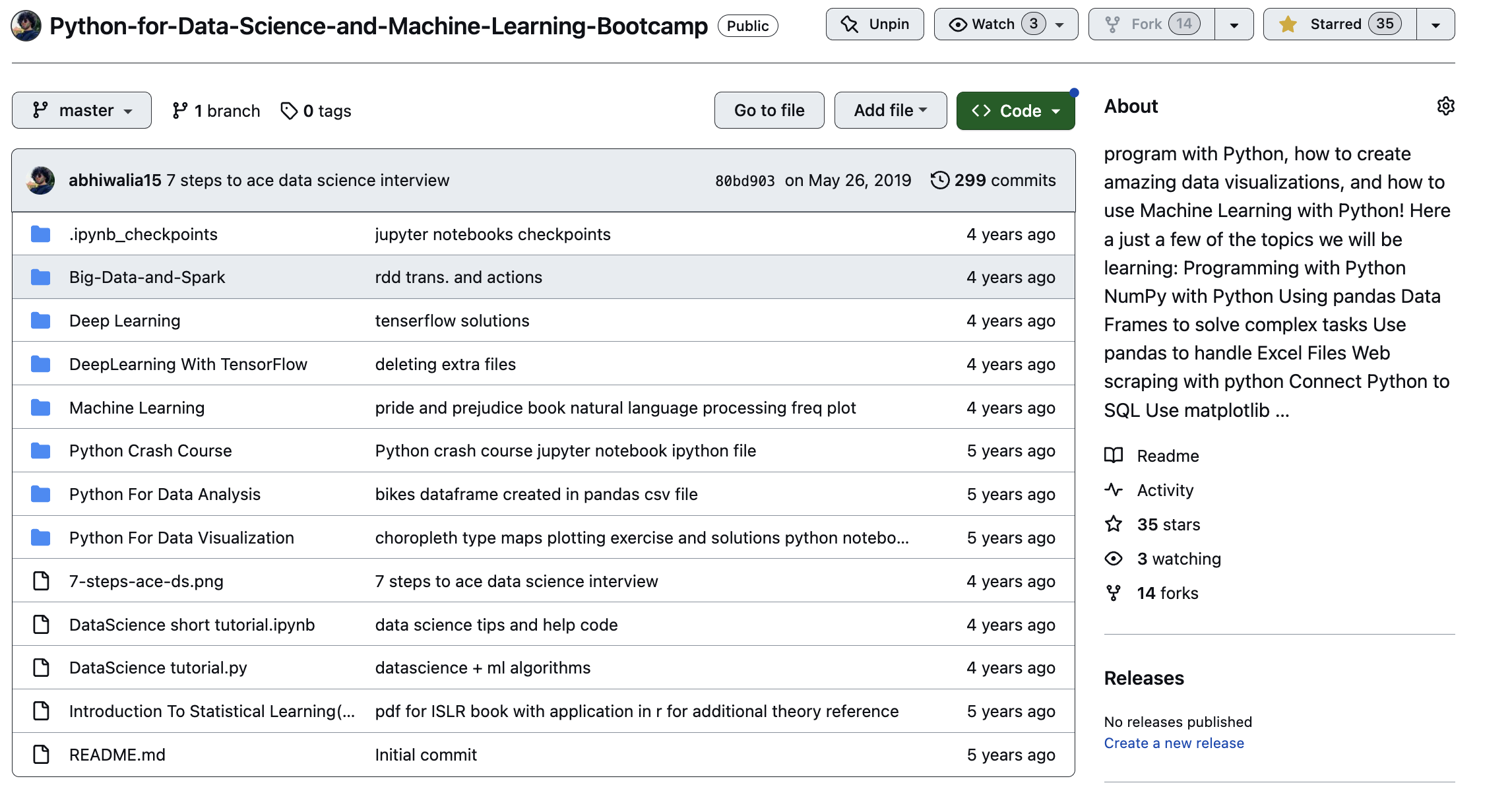Open the Deep Learning folder name

coord(125,321)
